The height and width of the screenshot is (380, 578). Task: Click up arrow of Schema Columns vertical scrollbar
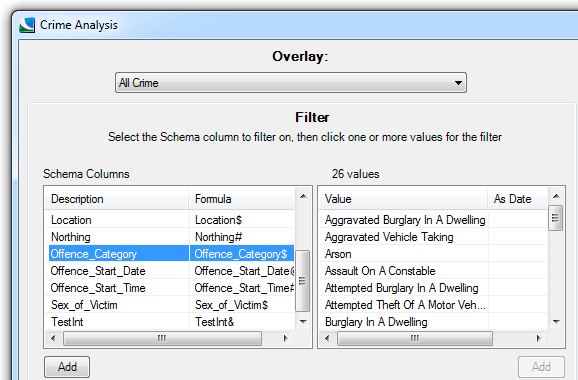coord(303,196)
